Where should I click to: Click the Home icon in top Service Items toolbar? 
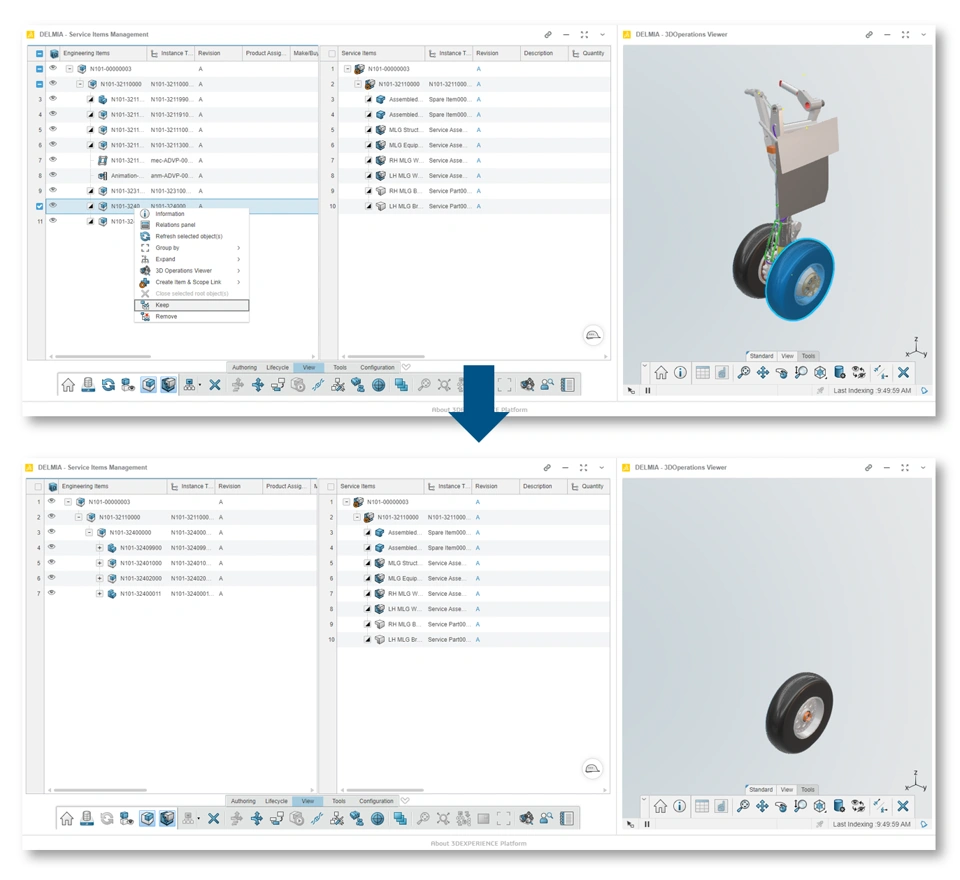68,385
